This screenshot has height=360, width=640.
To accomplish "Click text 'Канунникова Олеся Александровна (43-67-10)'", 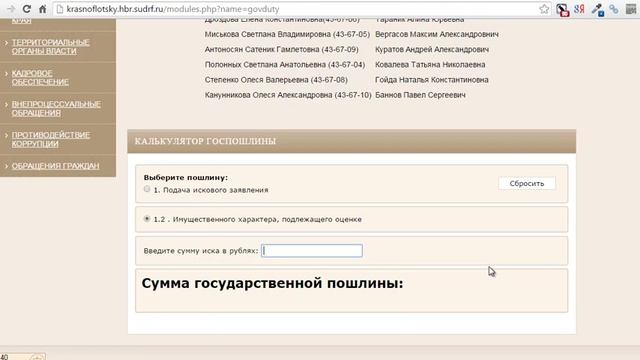I will point(288,95).
